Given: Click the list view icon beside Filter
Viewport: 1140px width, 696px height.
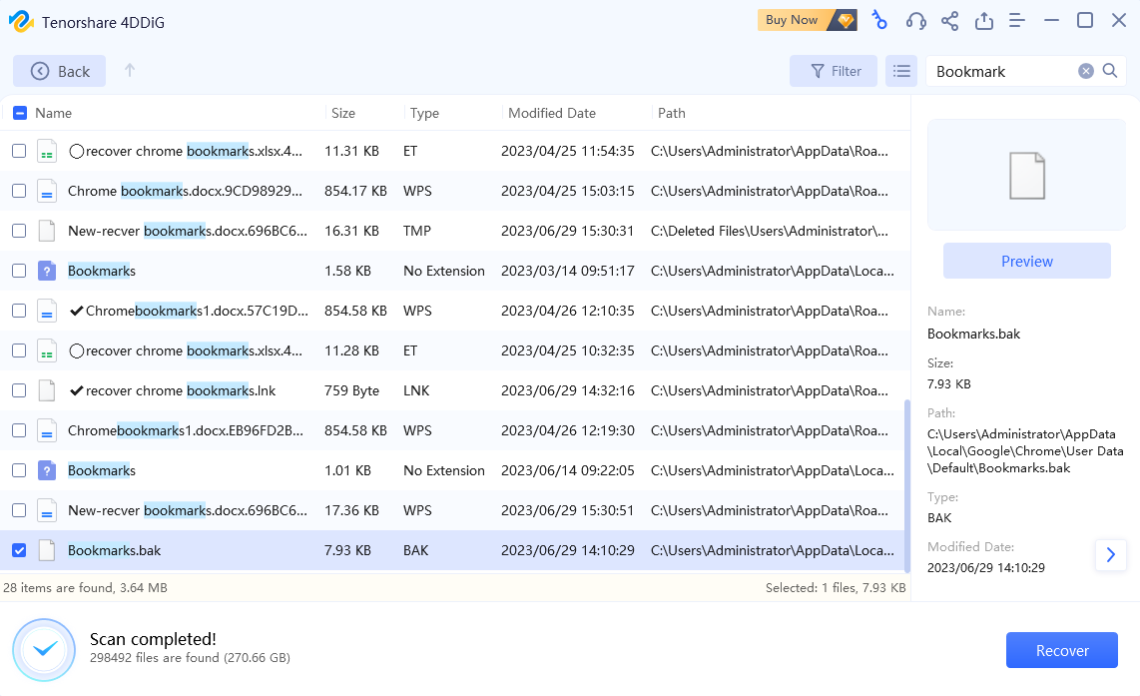Looking at the screenshot, I should (x=901, y=70).
